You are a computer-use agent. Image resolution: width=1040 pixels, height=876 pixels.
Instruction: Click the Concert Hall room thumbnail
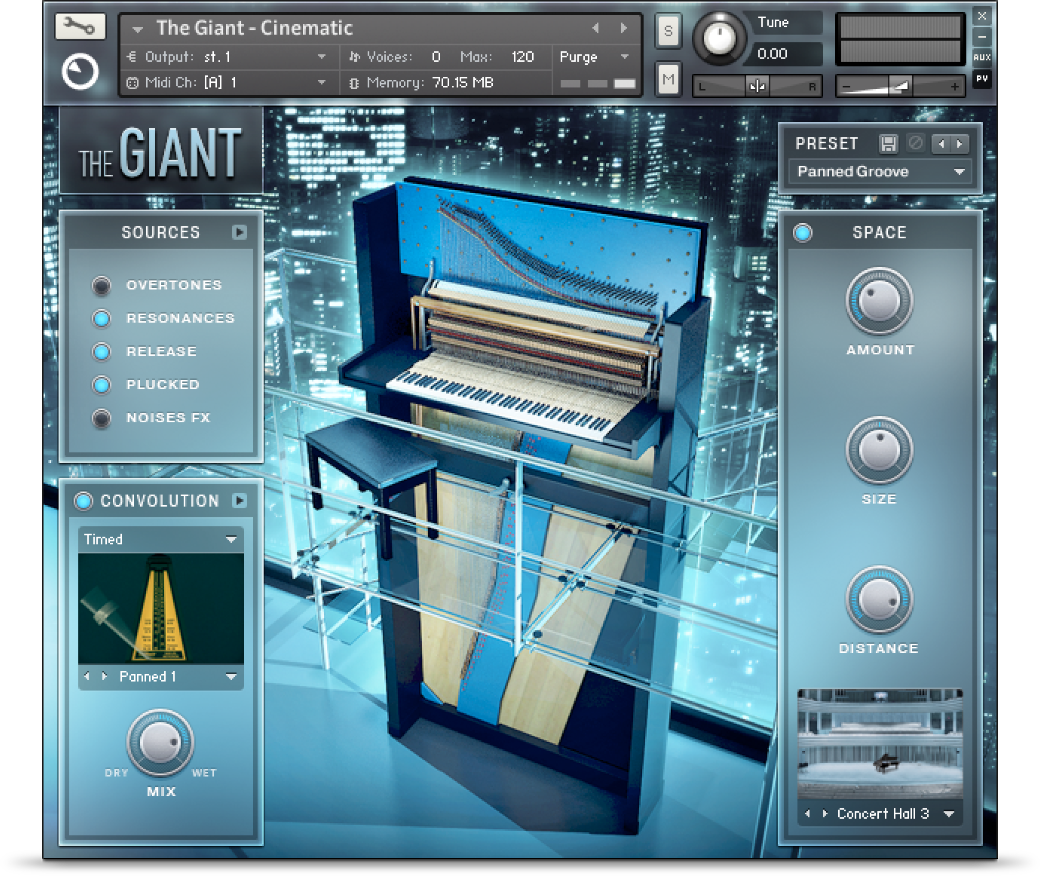(879, 744)
